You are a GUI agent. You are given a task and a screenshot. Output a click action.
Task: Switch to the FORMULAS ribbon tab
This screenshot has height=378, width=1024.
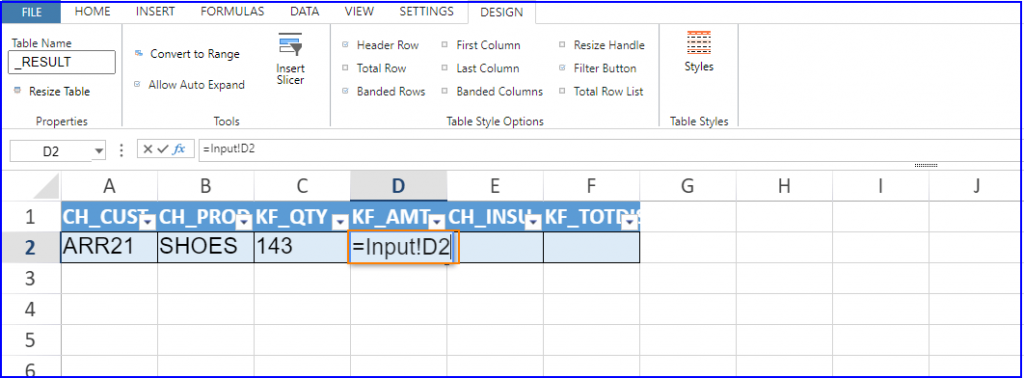(x=232, y=12)
